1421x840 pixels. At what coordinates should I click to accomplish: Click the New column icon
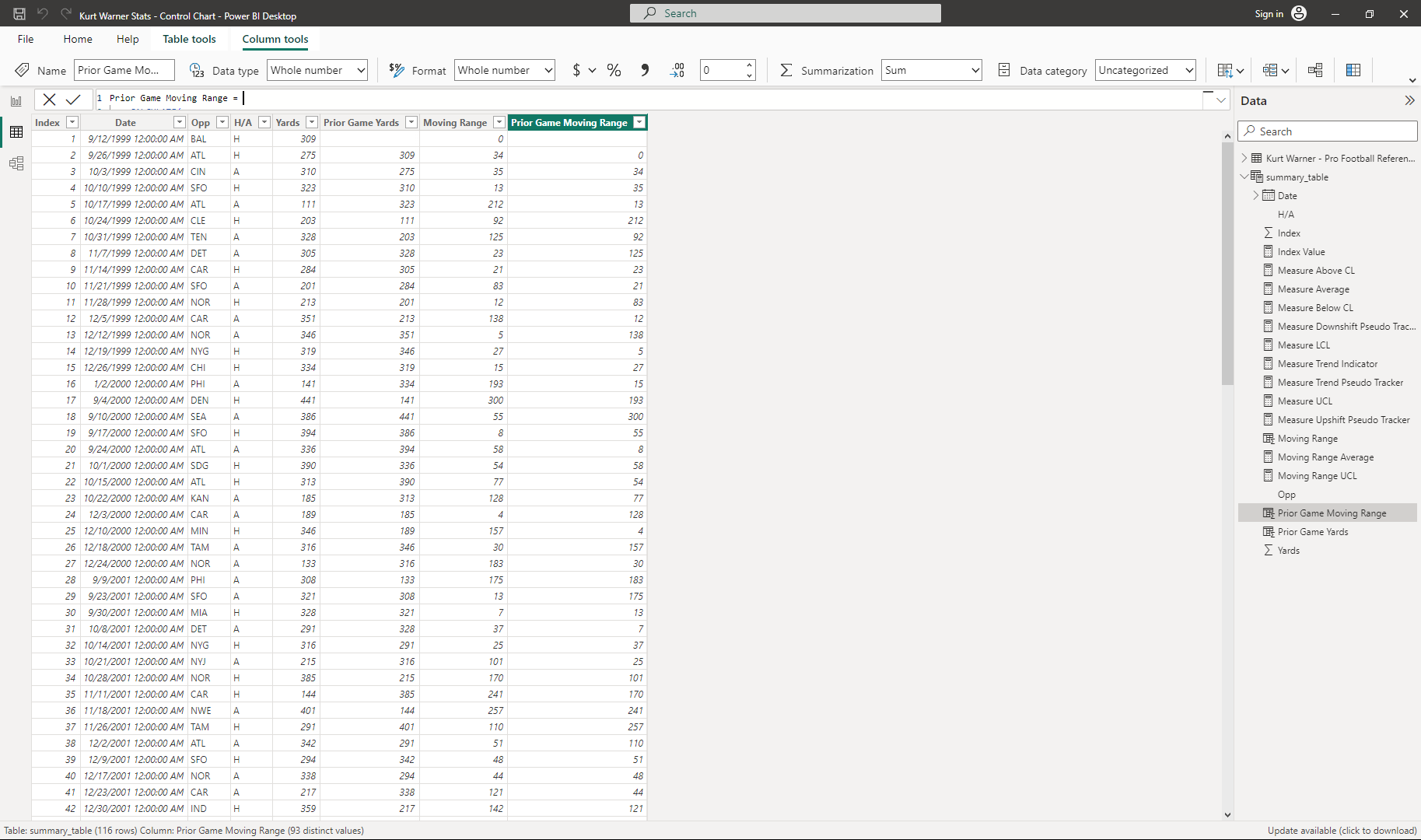(x=1353, y=70)
